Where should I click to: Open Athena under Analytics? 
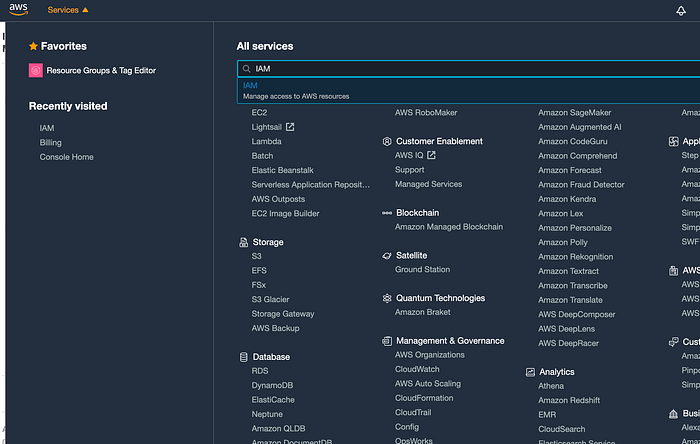point(551,386)
